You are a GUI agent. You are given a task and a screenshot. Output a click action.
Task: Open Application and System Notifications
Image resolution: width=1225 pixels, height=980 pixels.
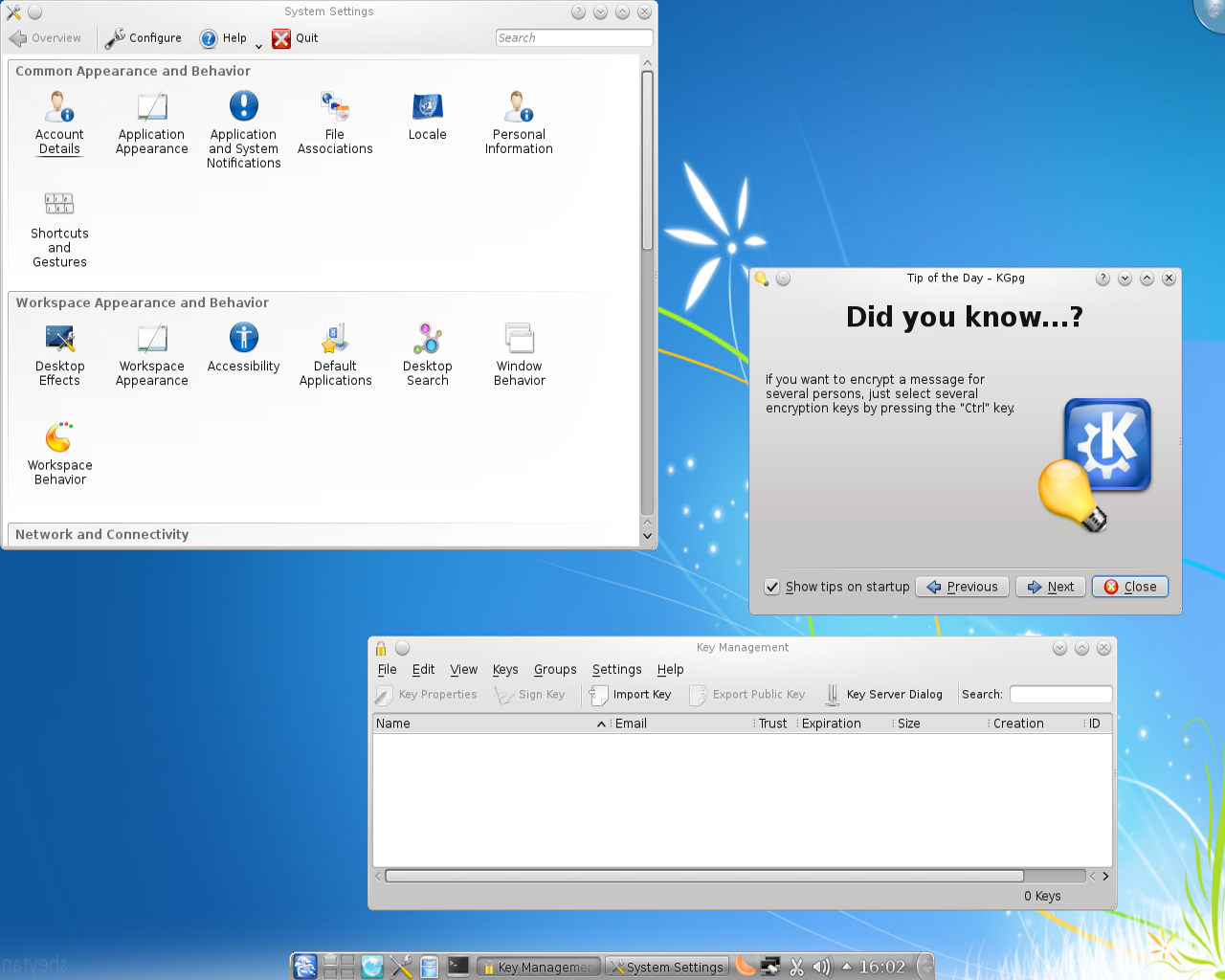pos(243,129)
